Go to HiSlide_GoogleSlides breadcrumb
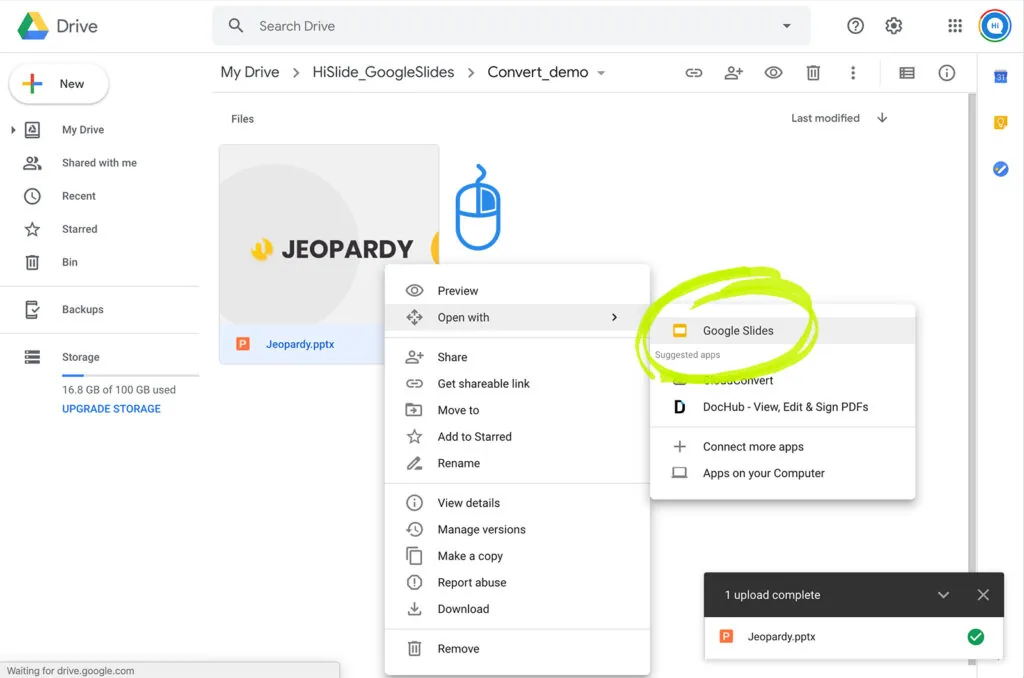The width and height of the screenshot is (1024, 678). tap(383, 73)
